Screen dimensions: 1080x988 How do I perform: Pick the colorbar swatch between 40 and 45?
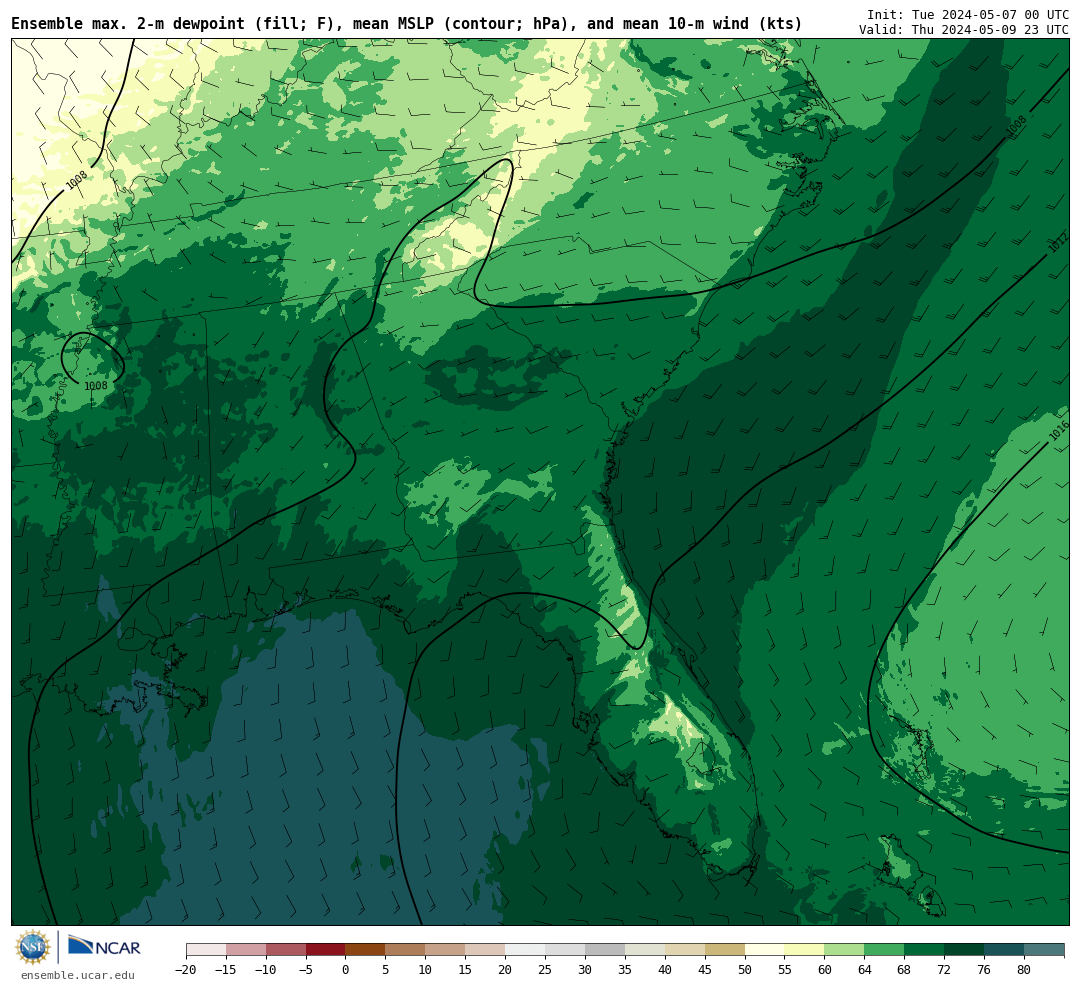point(685,950)
